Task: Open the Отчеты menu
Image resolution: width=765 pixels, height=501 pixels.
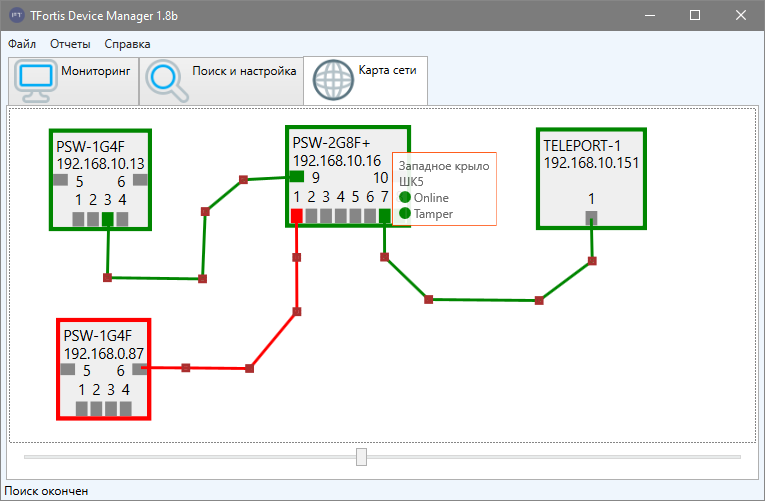Action: click(x=70, y=44)
